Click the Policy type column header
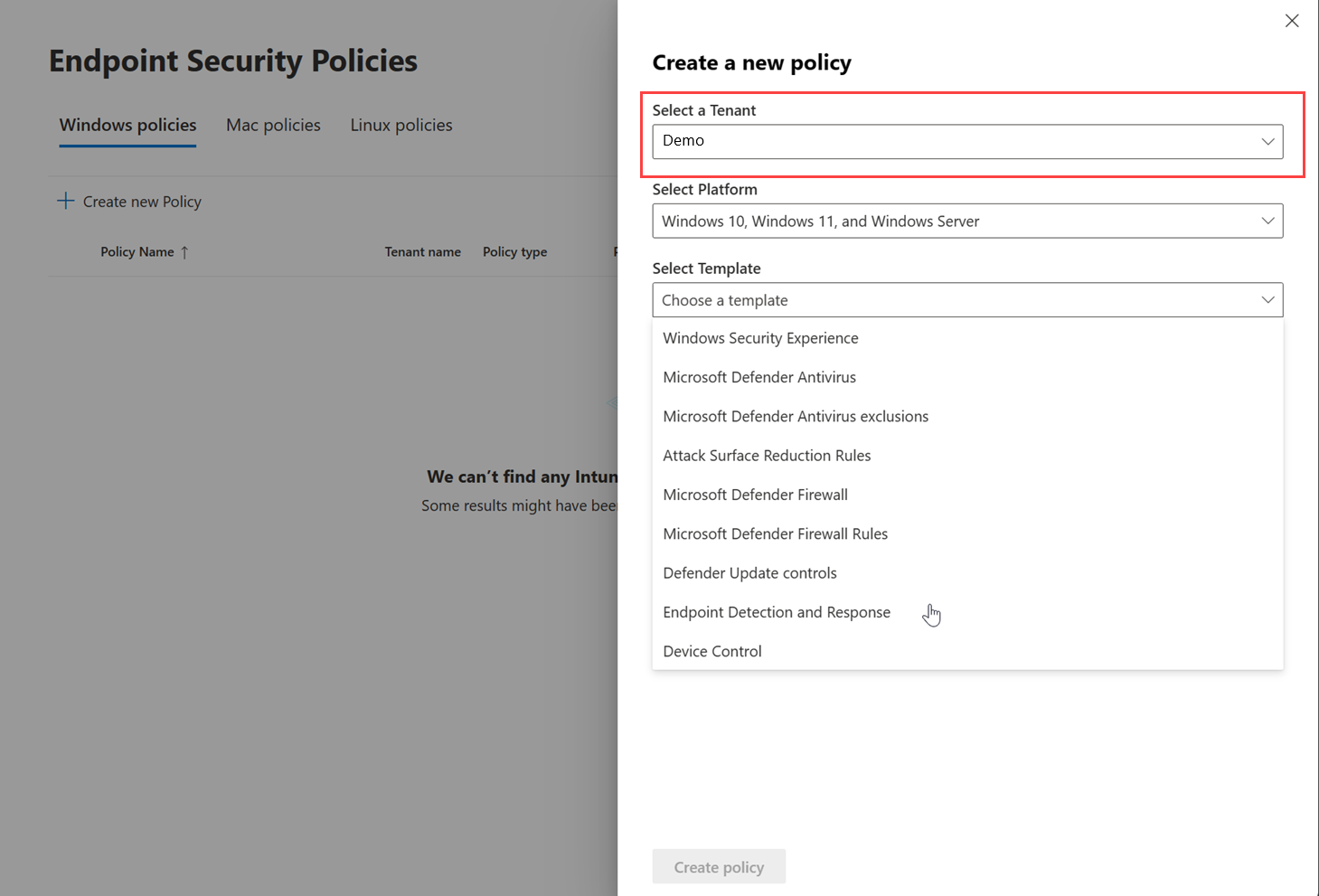The width and height of the screenshot is (1319, 896). coord(514,252)
